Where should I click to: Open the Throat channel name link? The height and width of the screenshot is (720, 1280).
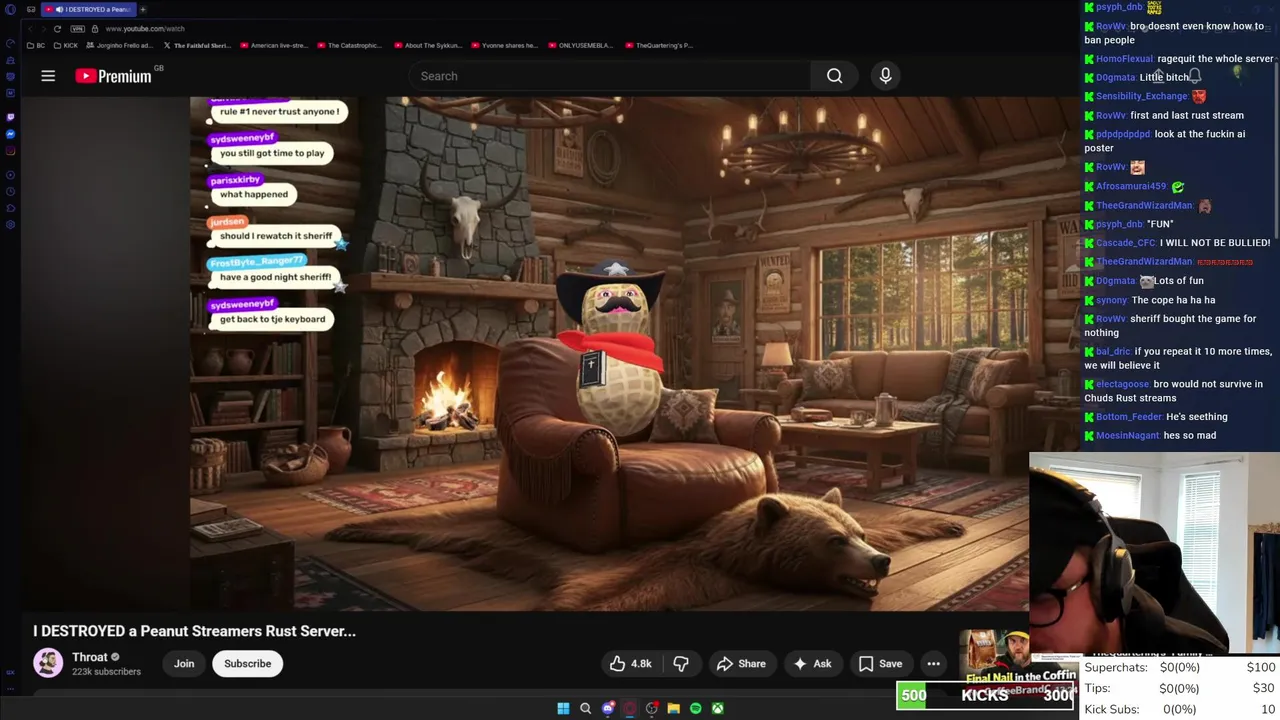coord(89,657)
